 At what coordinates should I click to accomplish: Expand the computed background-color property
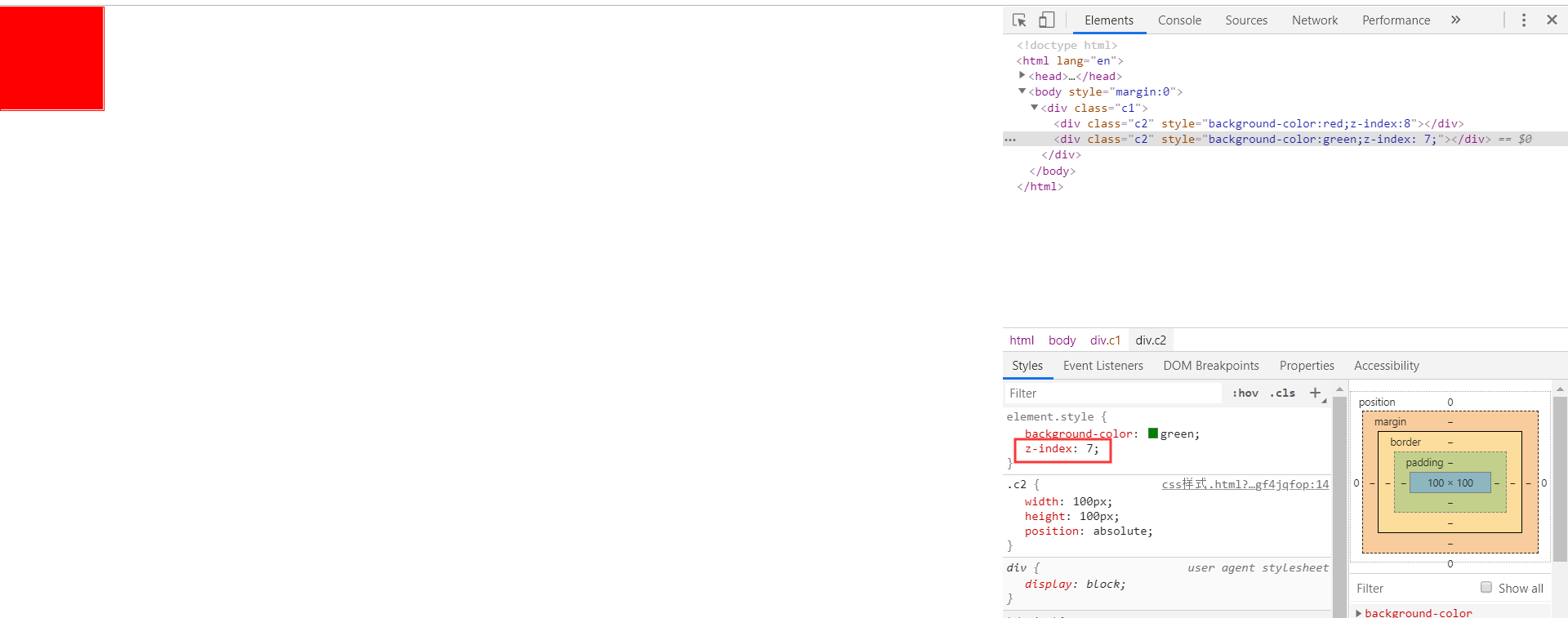1358,613
